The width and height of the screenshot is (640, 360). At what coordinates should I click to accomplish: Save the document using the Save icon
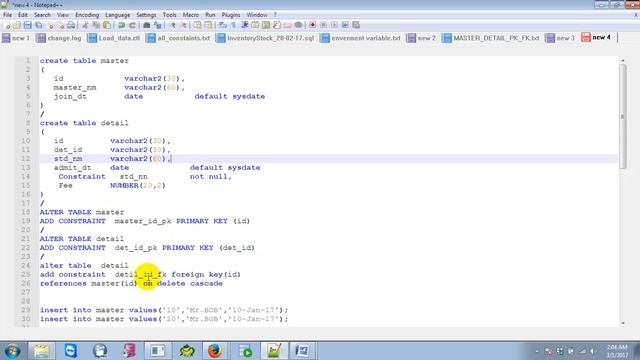point(27,25)
